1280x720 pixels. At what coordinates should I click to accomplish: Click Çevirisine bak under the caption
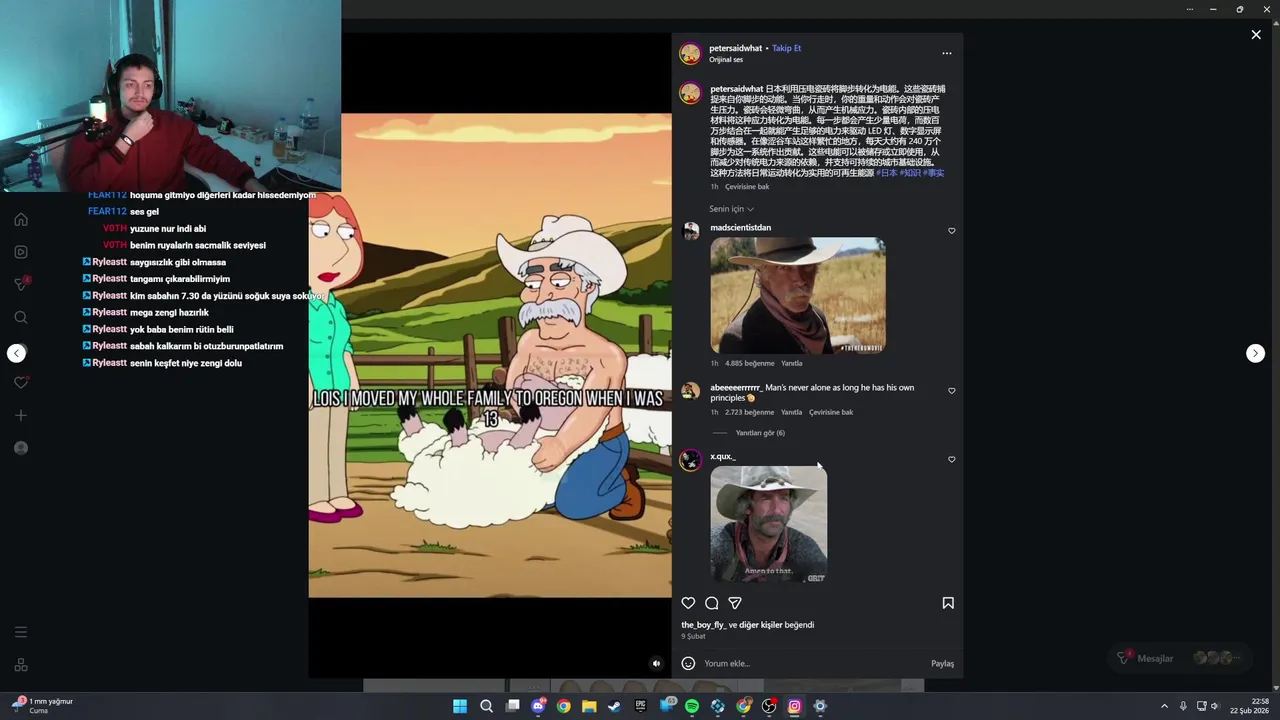click(x=747, y=187)
